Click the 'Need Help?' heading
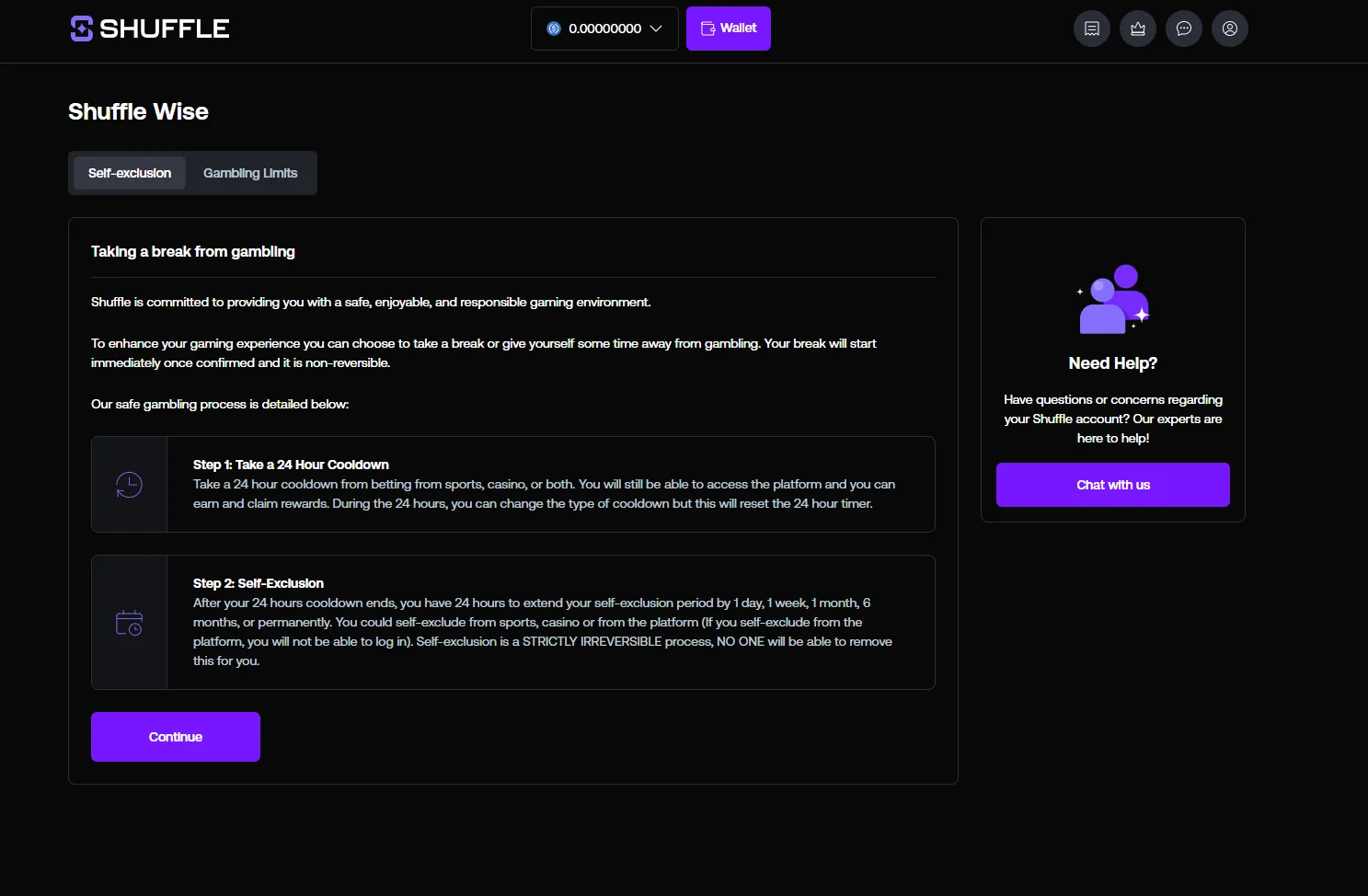This screenshot has height=896, width=1368. [x=1113, y=363]
